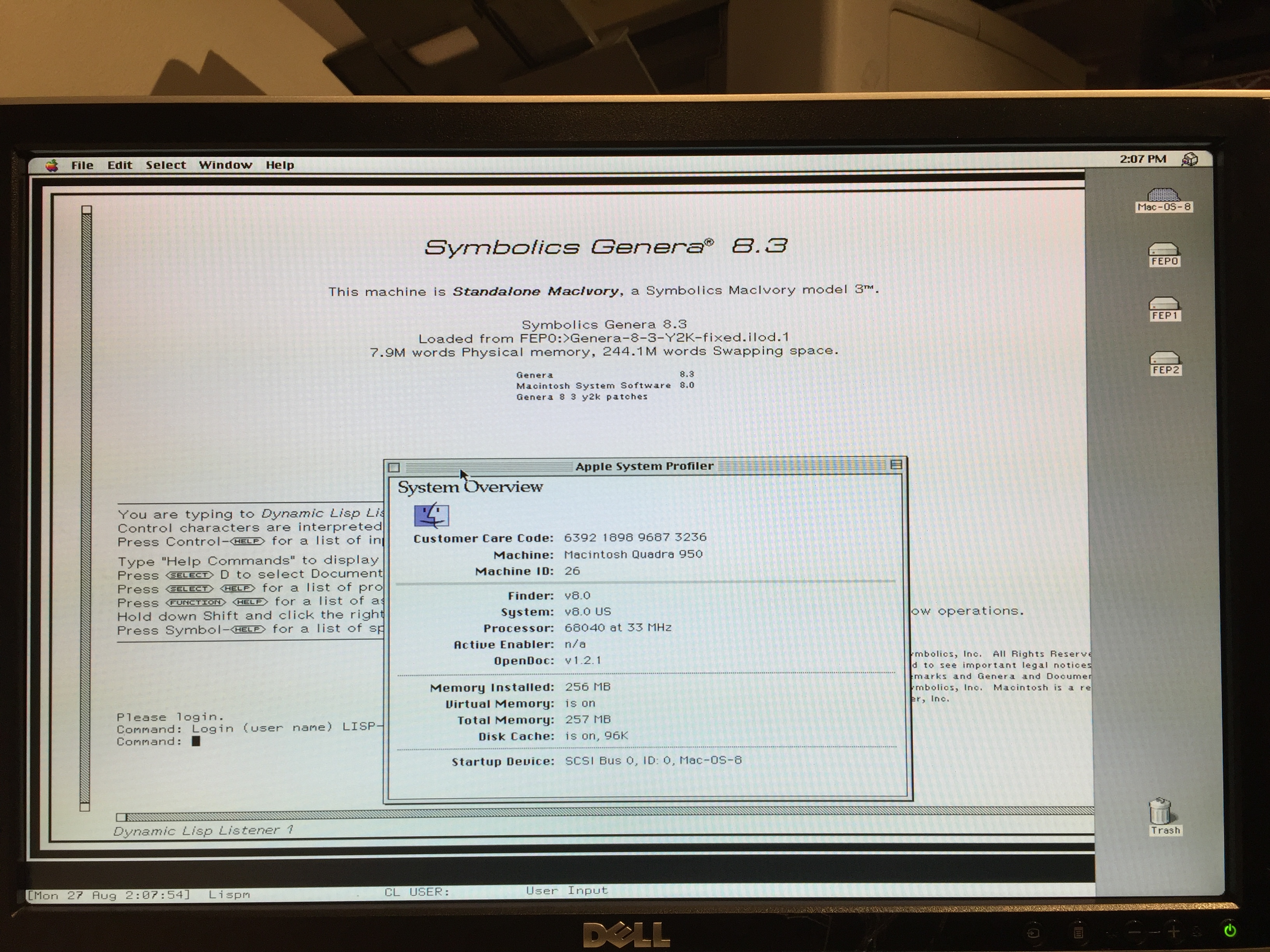
Task: Open the Help menu
Action: tap(280, 165)
